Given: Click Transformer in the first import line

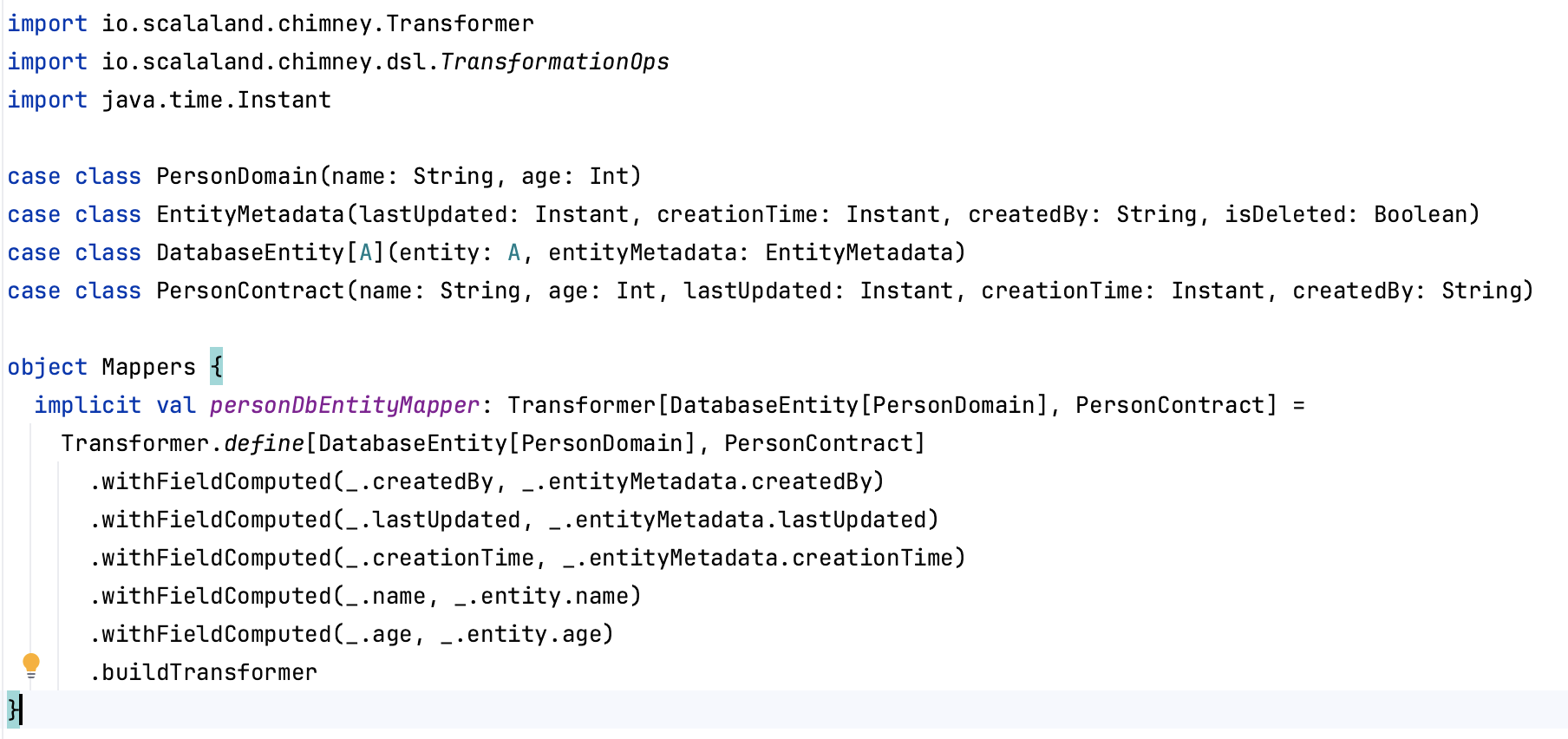Looking at the screenshot, I should (x=460, y=23).
